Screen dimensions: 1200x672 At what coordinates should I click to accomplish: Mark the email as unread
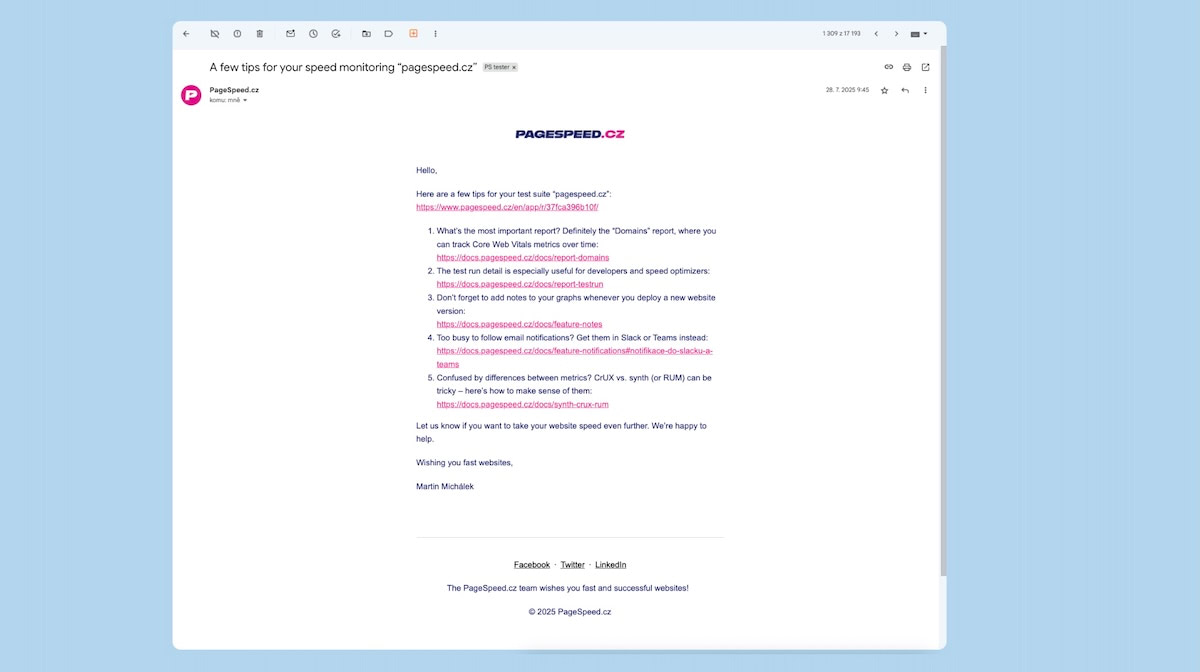click(x=290, y=34)
